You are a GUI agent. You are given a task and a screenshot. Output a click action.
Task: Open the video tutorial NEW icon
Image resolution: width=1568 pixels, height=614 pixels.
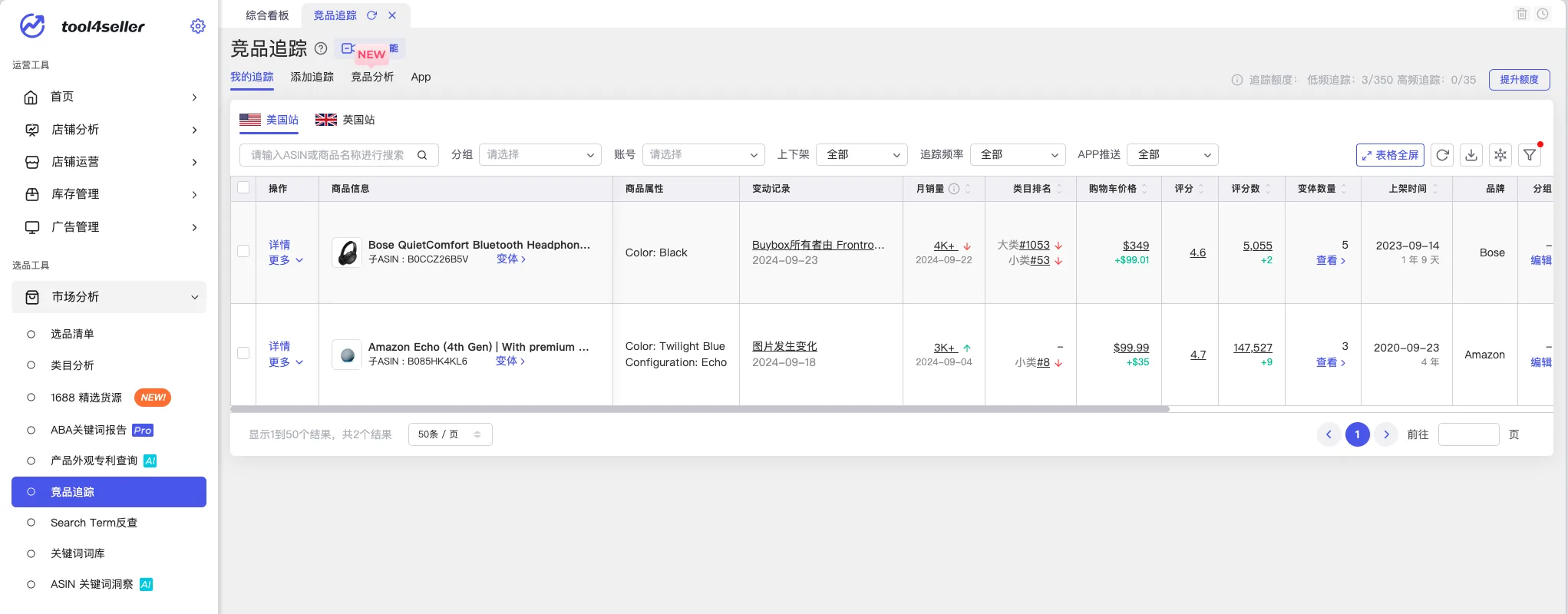point(370,49)
